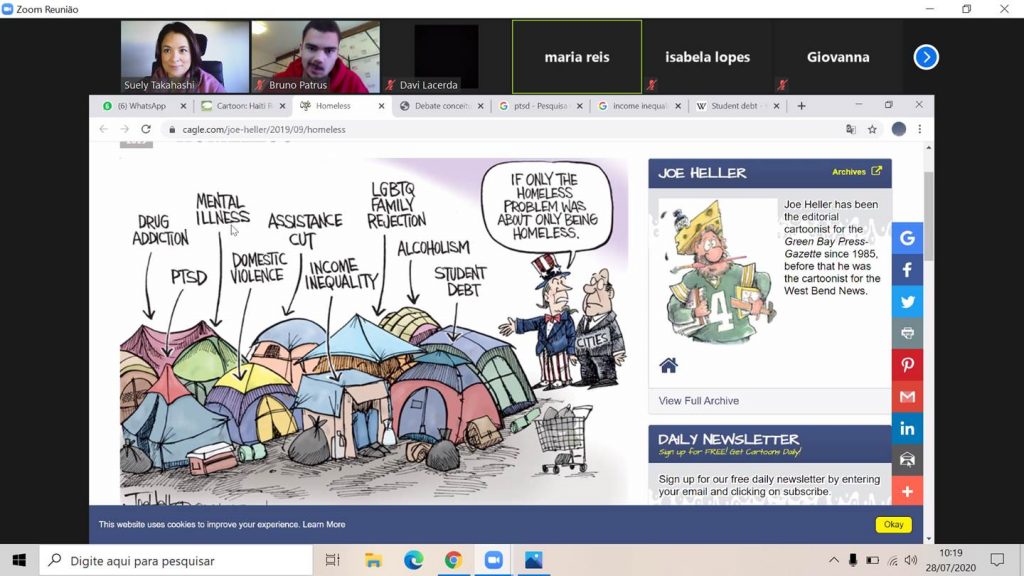Accept cookies with the Okay button

tap(893, 524)
